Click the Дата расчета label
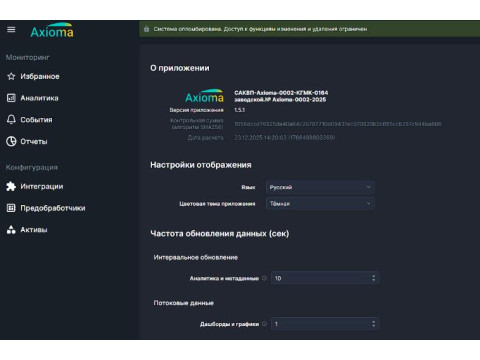Viewport: 480px width, 360px height. 205,137
